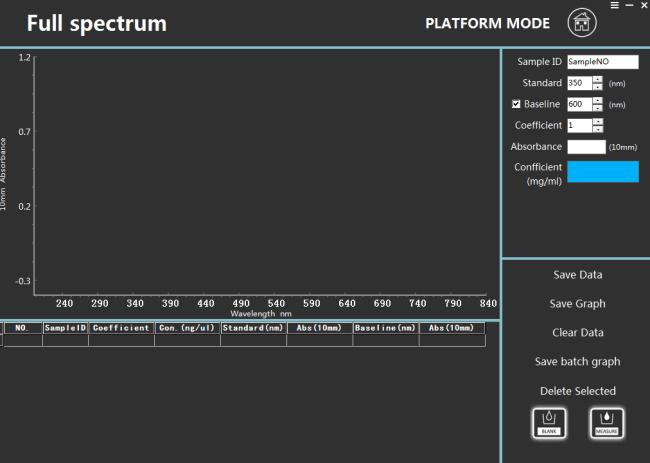The image size is (650, 463).
Task: Decrease the Standard wavelength value
Action: 598,87
